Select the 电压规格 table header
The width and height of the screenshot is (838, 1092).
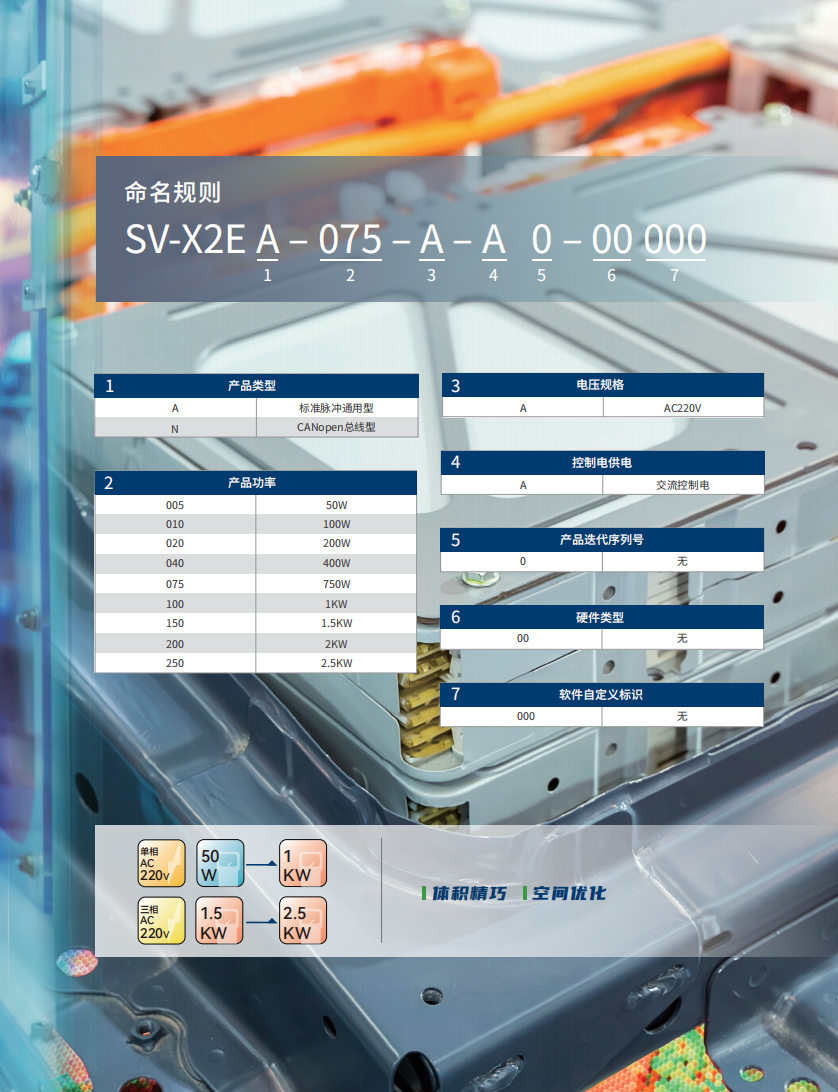(600, 385)
